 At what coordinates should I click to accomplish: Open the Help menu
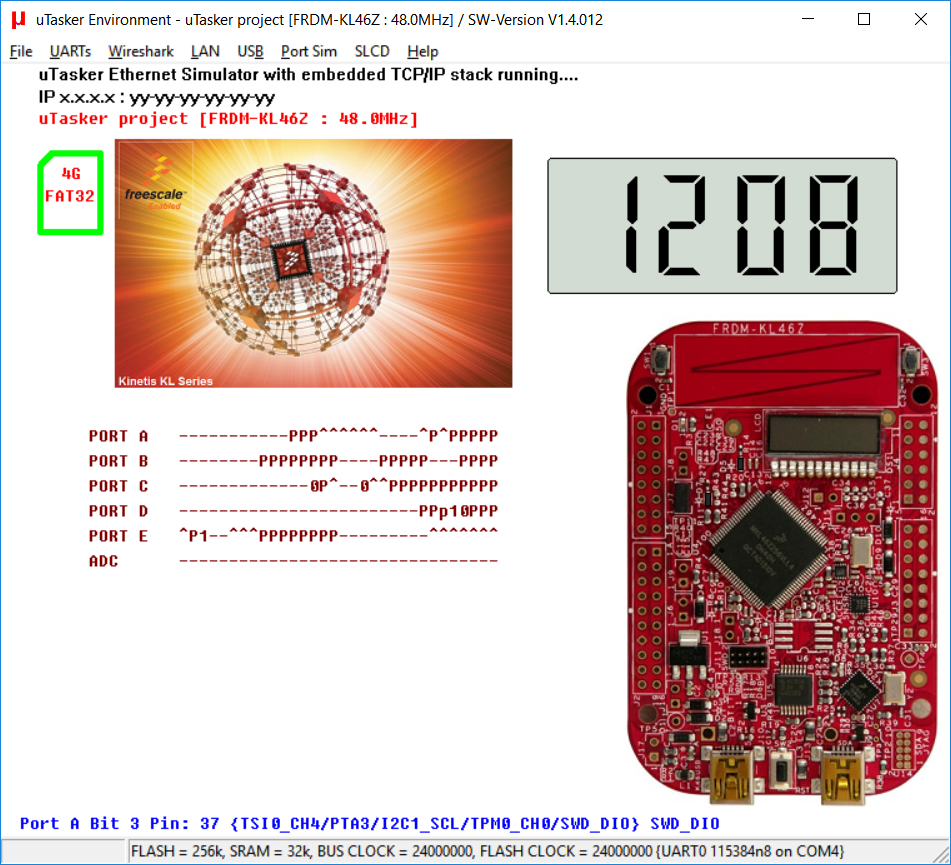pos(423,52)
